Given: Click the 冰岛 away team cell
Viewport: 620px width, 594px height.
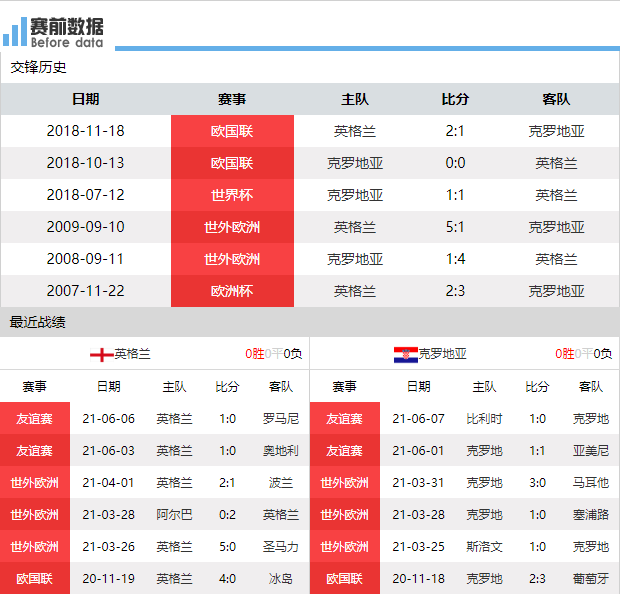Looking at the screenshot, I should 281,579.
